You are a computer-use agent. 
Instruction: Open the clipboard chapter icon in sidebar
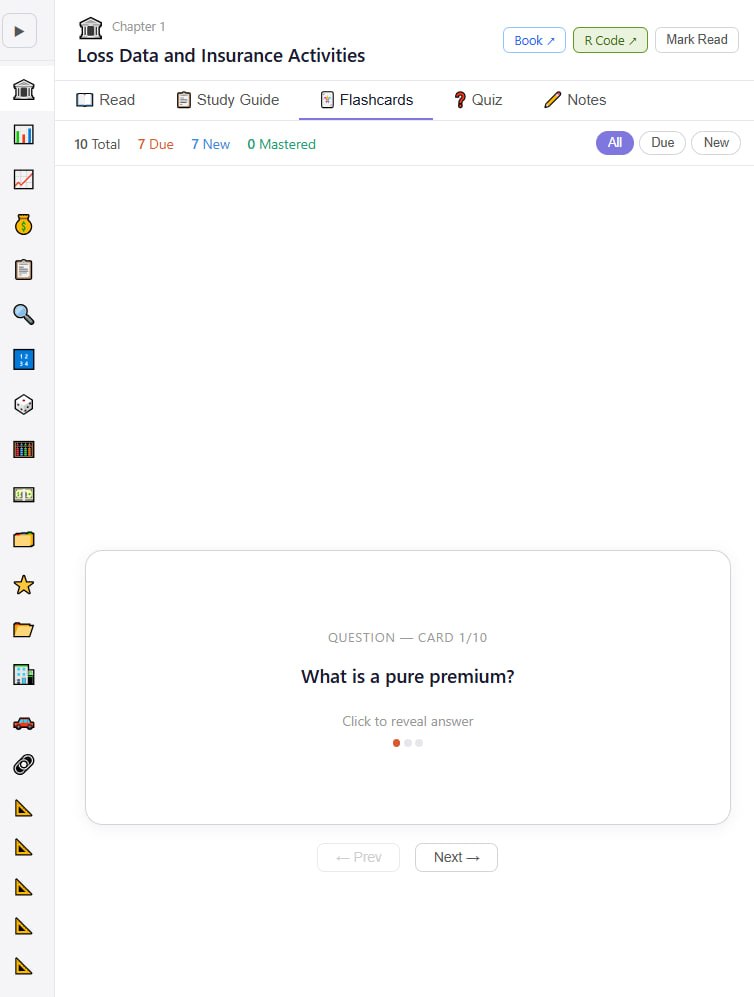tap(24, 270)
